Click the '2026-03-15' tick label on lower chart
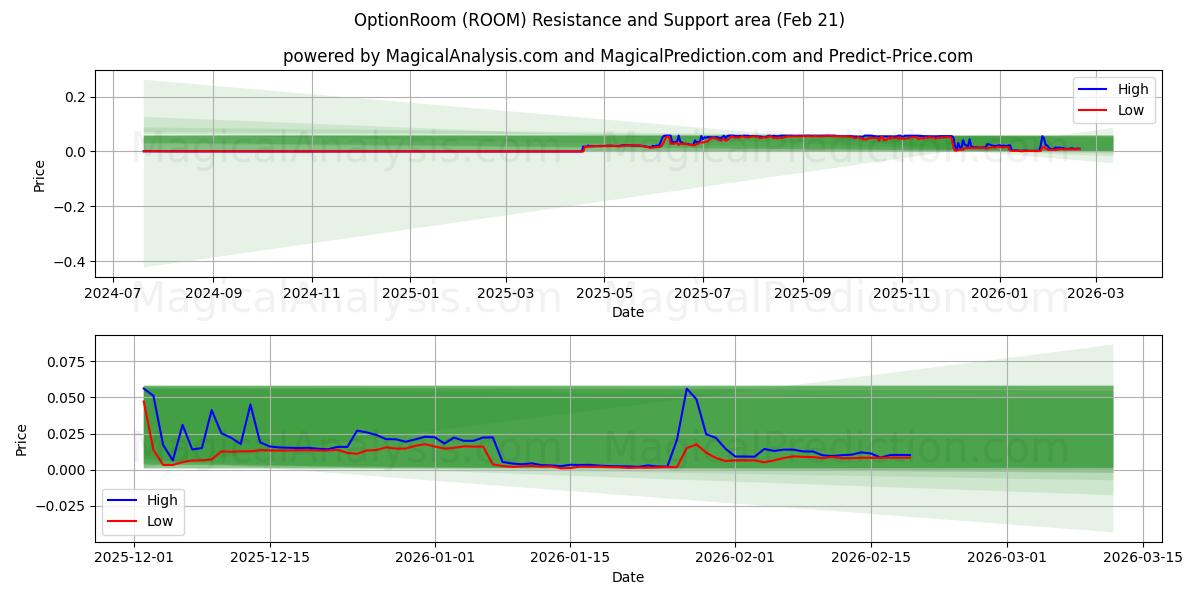 [1141, 559]
